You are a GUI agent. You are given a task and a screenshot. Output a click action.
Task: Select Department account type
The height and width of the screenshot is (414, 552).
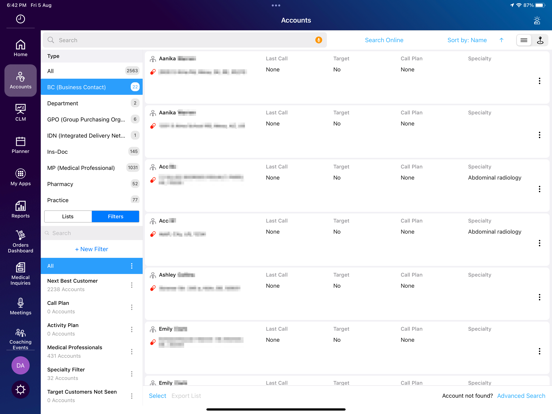pos(92,103)
